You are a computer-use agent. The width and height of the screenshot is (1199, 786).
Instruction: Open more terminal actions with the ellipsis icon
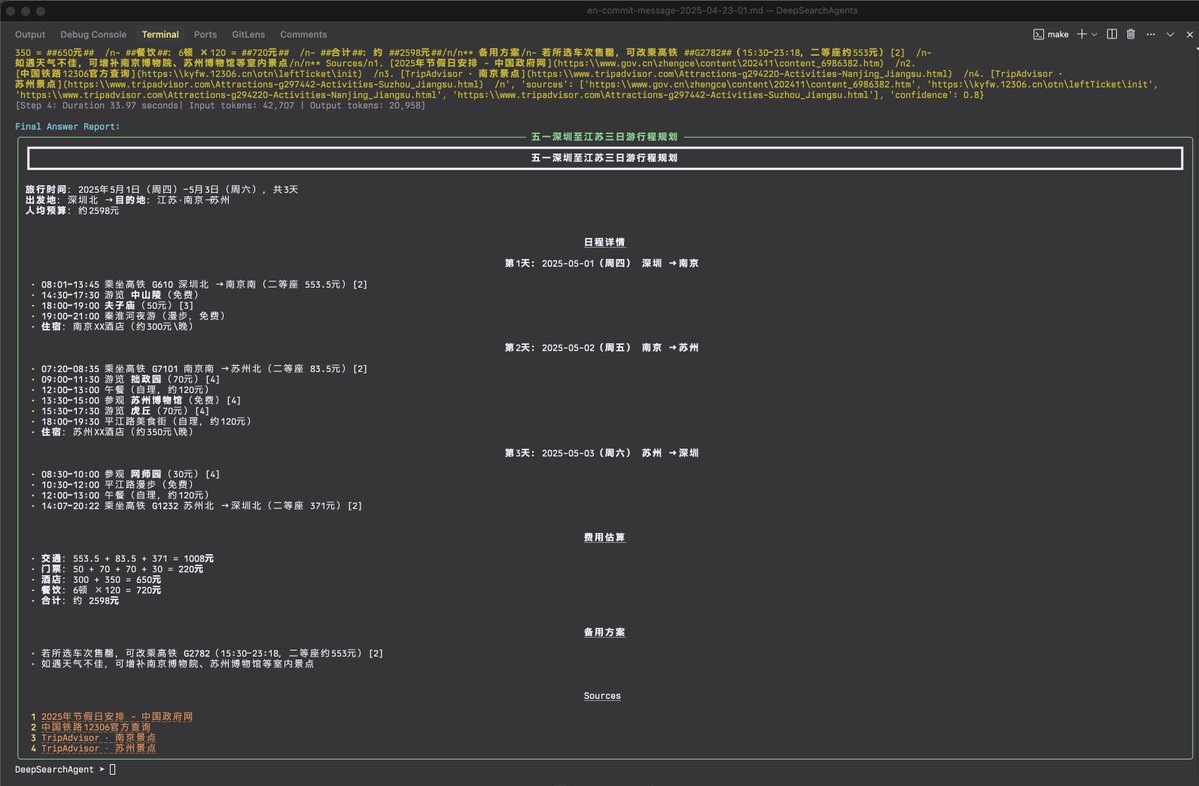[1151, 34]
